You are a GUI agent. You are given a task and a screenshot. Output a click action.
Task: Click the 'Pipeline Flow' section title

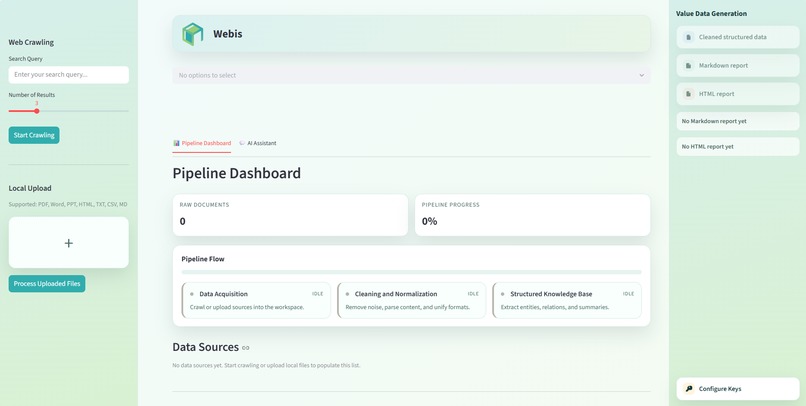(203, 259)
